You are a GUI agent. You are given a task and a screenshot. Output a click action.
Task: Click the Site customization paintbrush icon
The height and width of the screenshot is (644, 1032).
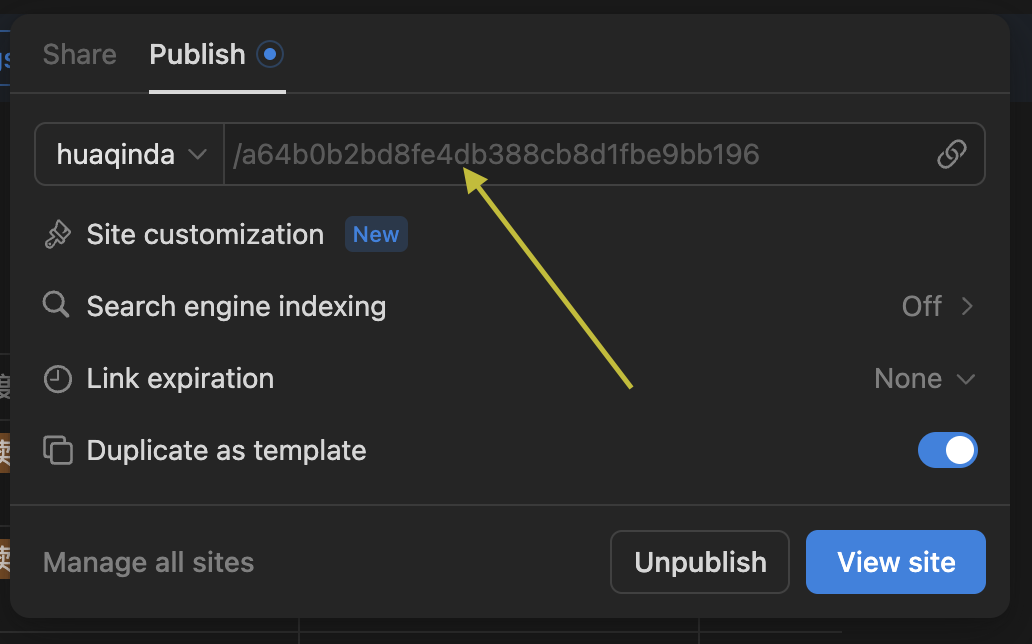57,235
